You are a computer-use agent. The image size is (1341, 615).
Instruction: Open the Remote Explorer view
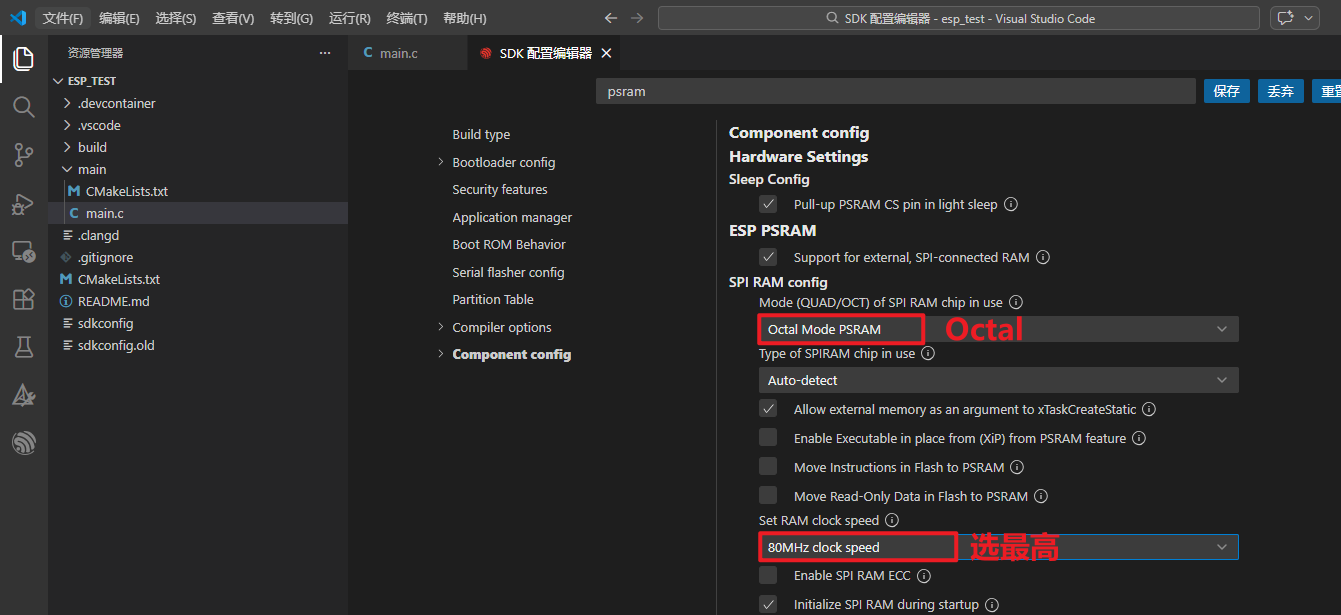click(23, 251)
